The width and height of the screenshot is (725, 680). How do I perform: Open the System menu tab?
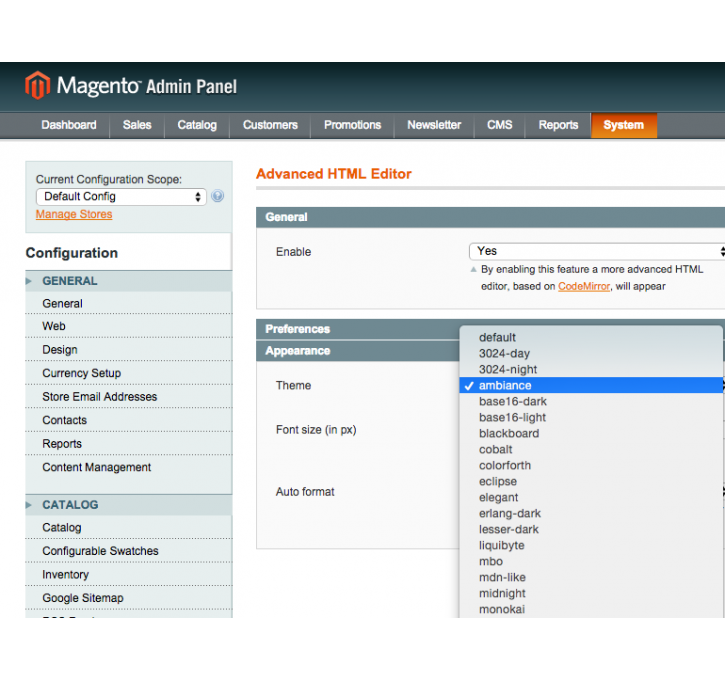tap(623, 125)
